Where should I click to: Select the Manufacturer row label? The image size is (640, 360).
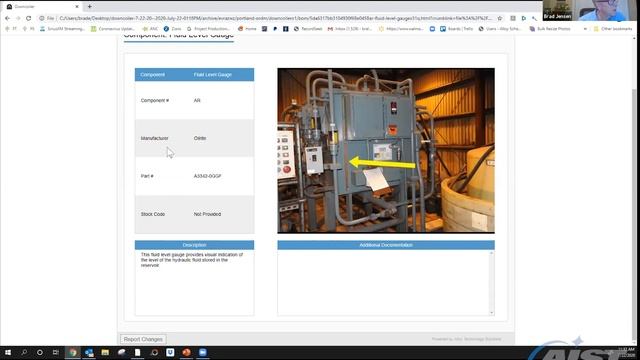tap(154, 138)
